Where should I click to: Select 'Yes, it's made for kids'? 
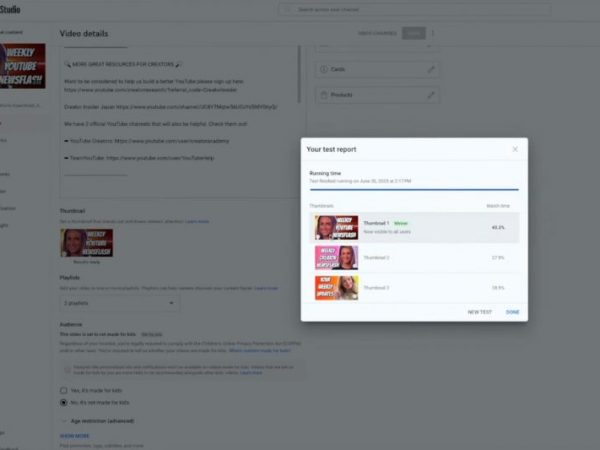[64, 390]
